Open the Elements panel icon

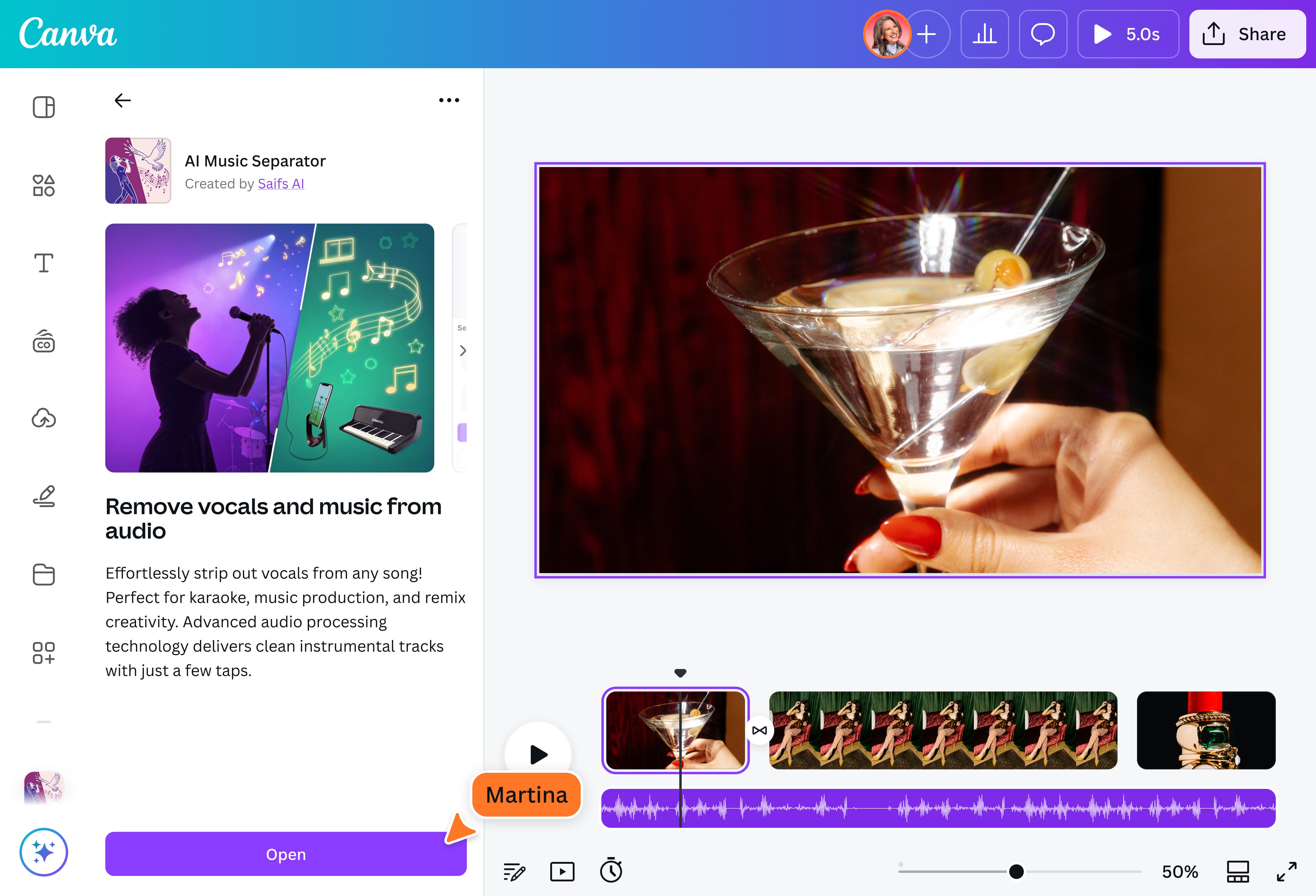click(44, 185)
